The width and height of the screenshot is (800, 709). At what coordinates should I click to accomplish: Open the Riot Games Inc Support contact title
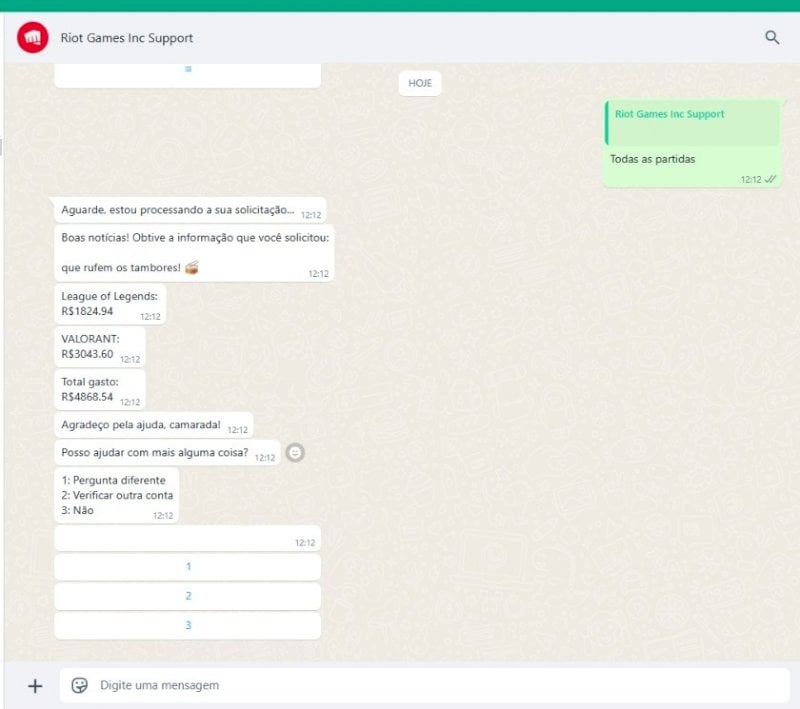127,38
